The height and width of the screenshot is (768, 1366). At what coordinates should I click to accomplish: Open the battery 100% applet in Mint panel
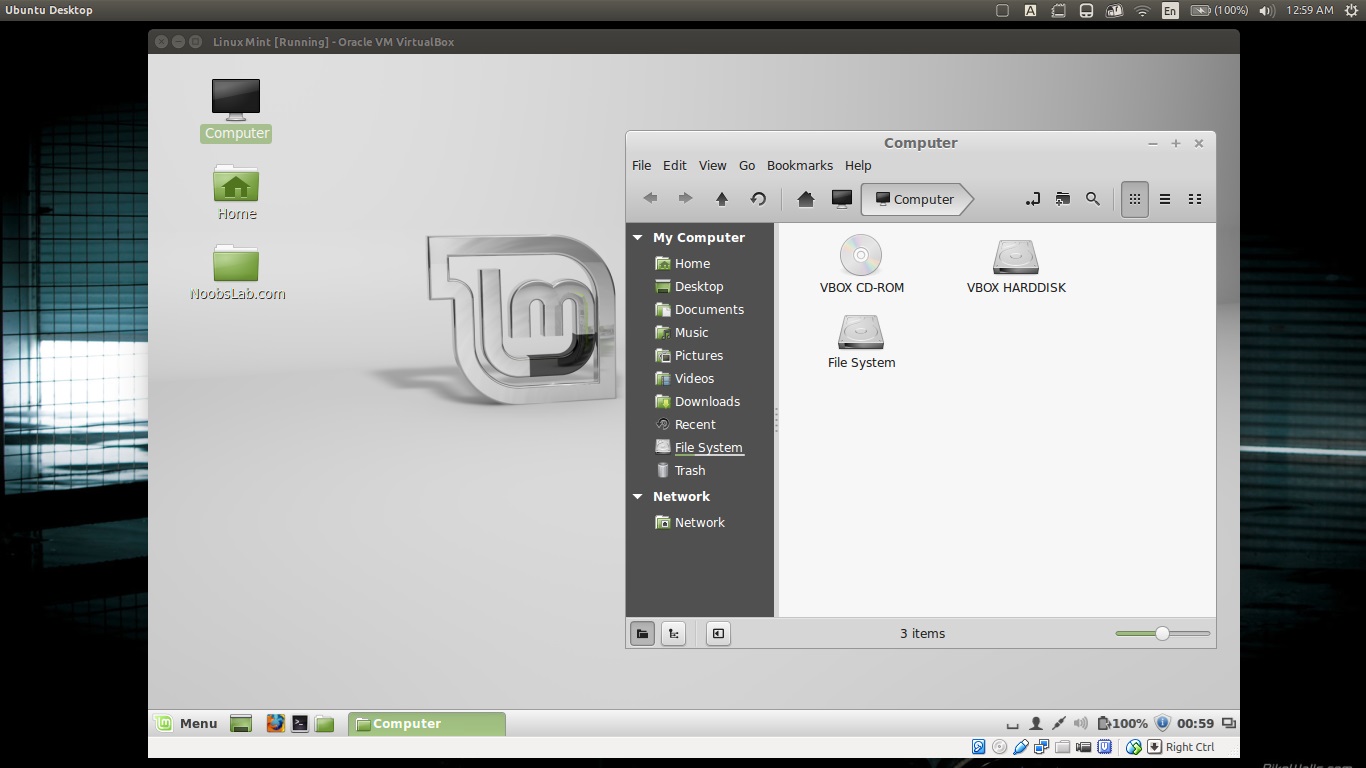[1122, 723]
